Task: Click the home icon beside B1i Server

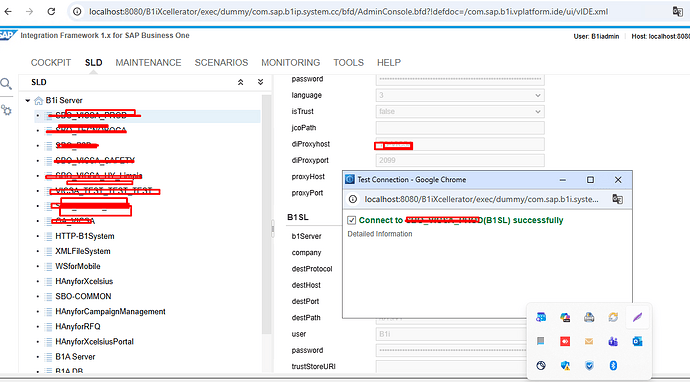Action: point(39,101)
